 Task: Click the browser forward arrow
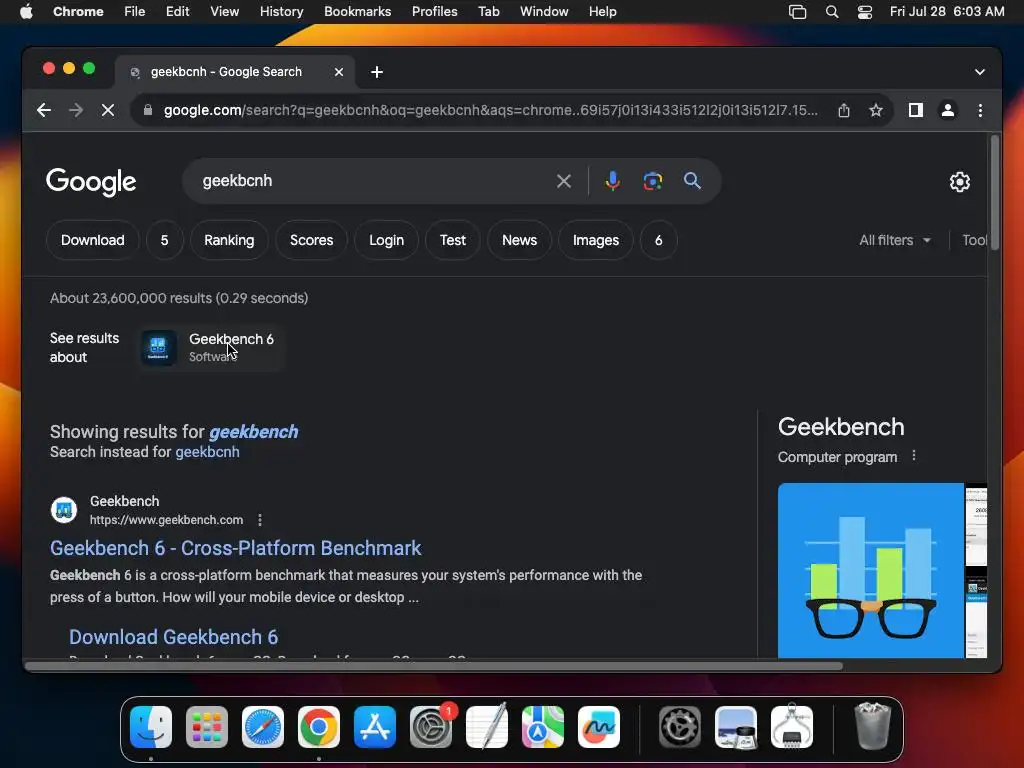pos(76,110)
